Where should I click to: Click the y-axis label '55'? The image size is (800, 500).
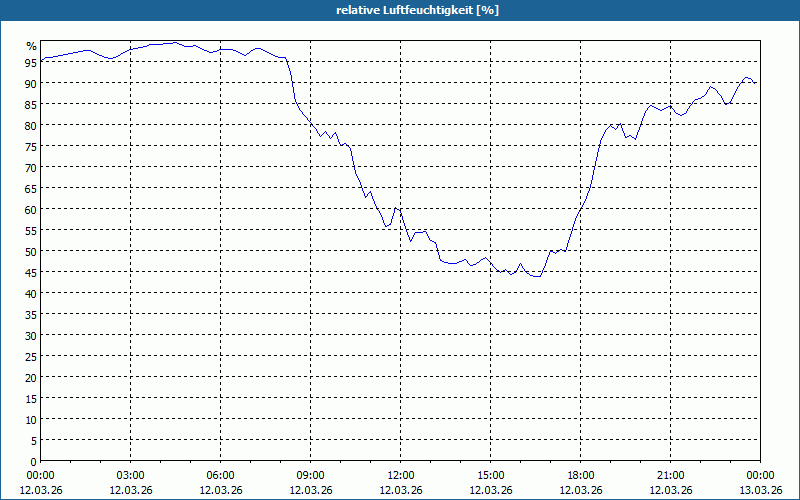point(31,230)
